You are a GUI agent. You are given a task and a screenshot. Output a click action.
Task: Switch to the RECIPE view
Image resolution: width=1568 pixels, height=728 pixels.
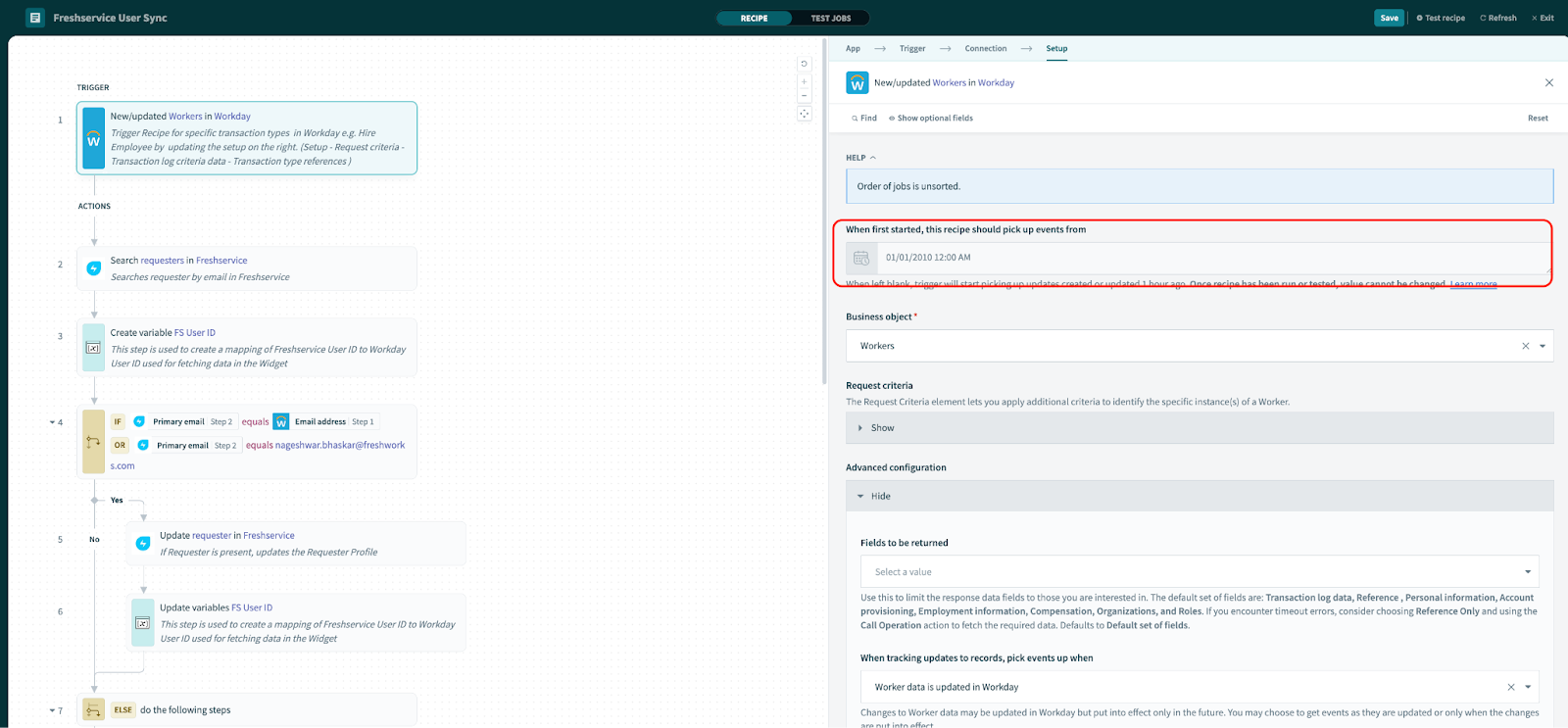[754, 18]
